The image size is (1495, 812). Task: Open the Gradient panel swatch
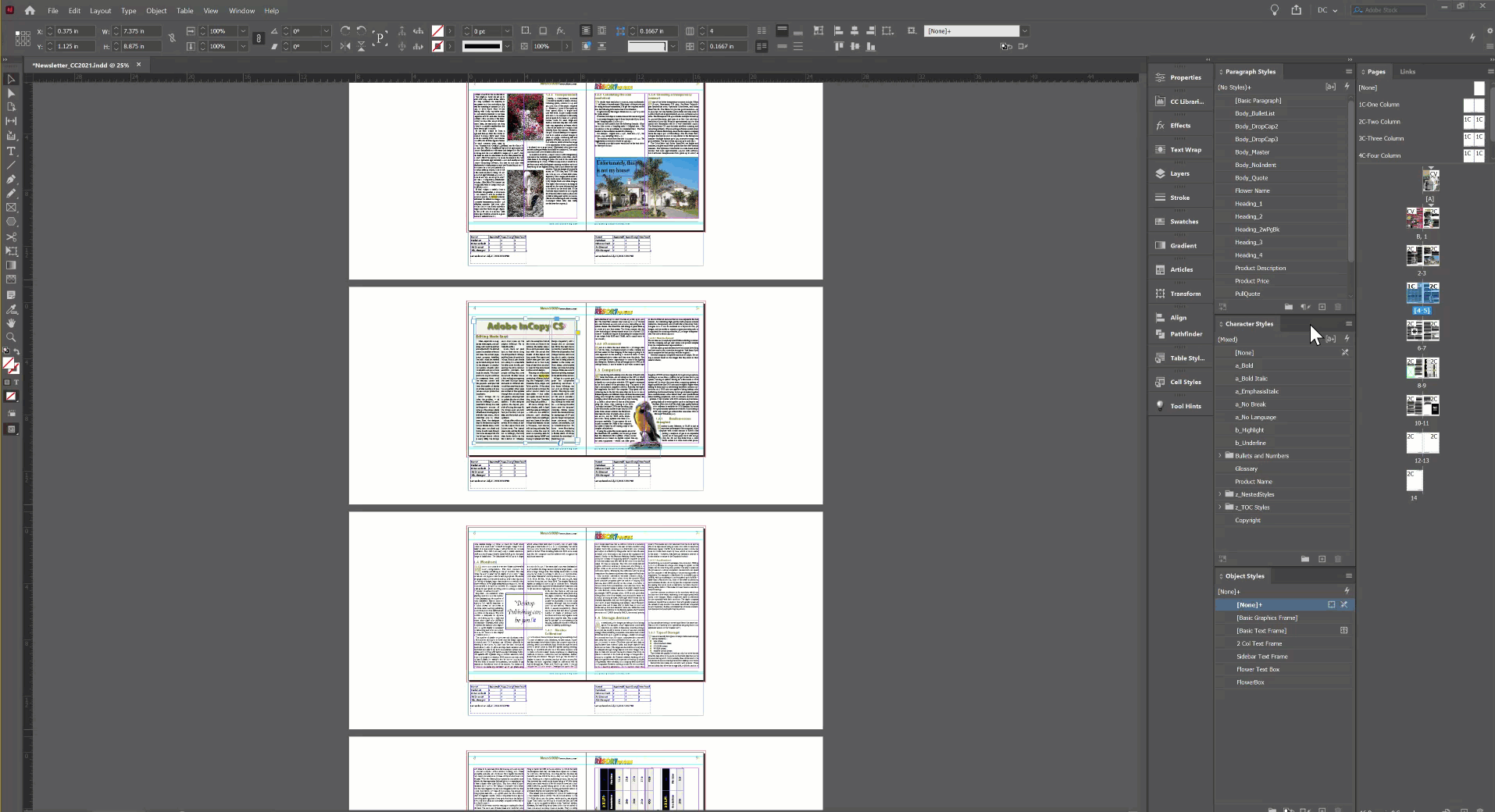pos(1179,245)
